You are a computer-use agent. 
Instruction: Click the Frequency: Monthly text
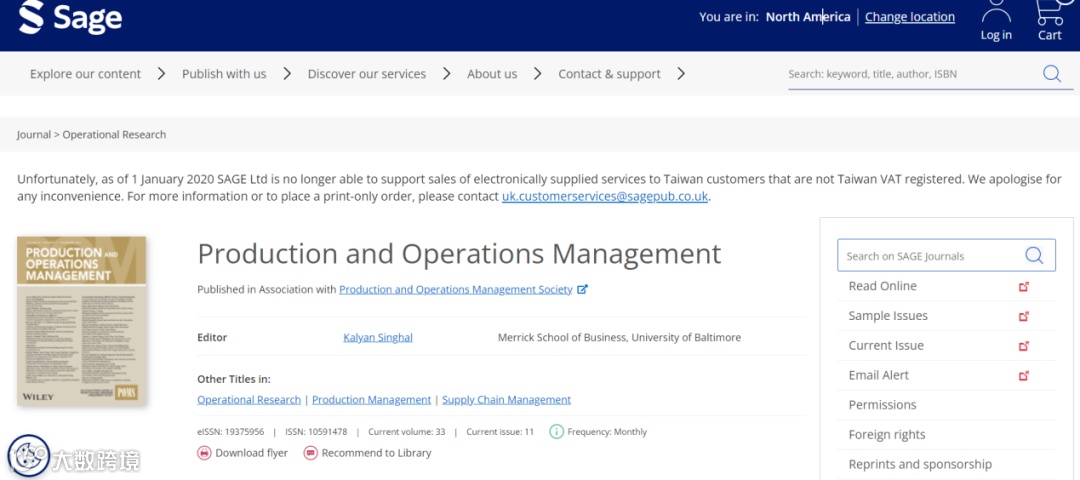(x=607, y=432)
